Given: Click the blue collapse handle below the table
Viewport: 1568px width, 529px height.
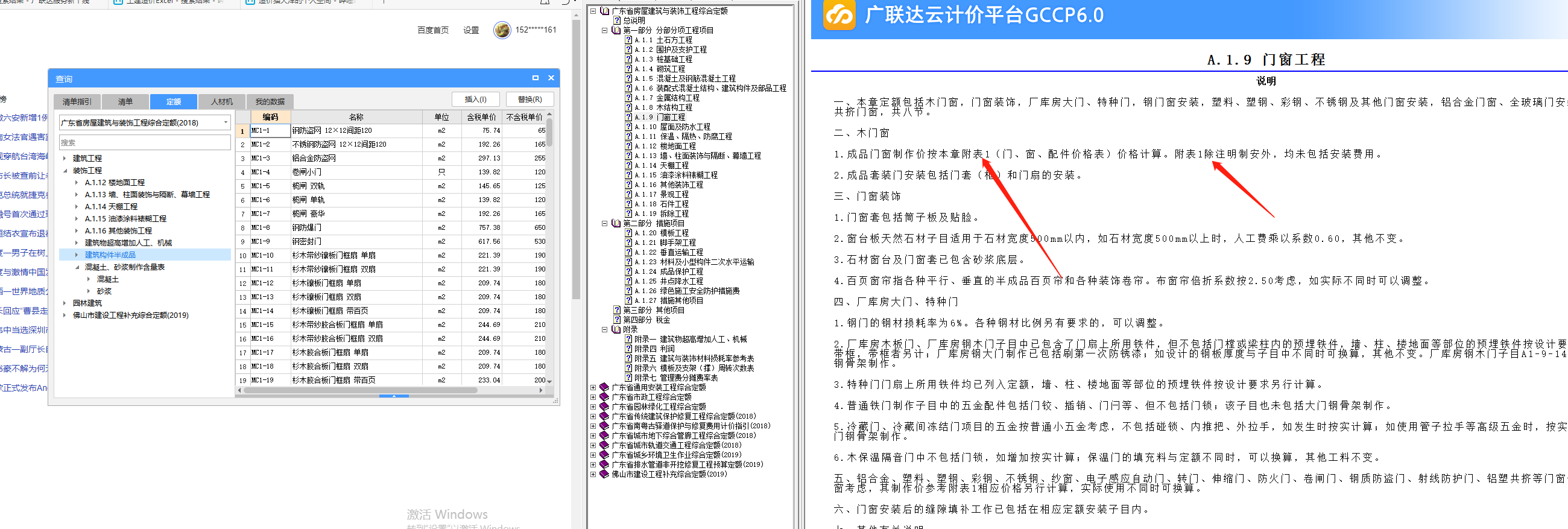Looking at the screenshot, I should [x=394, y=396].
